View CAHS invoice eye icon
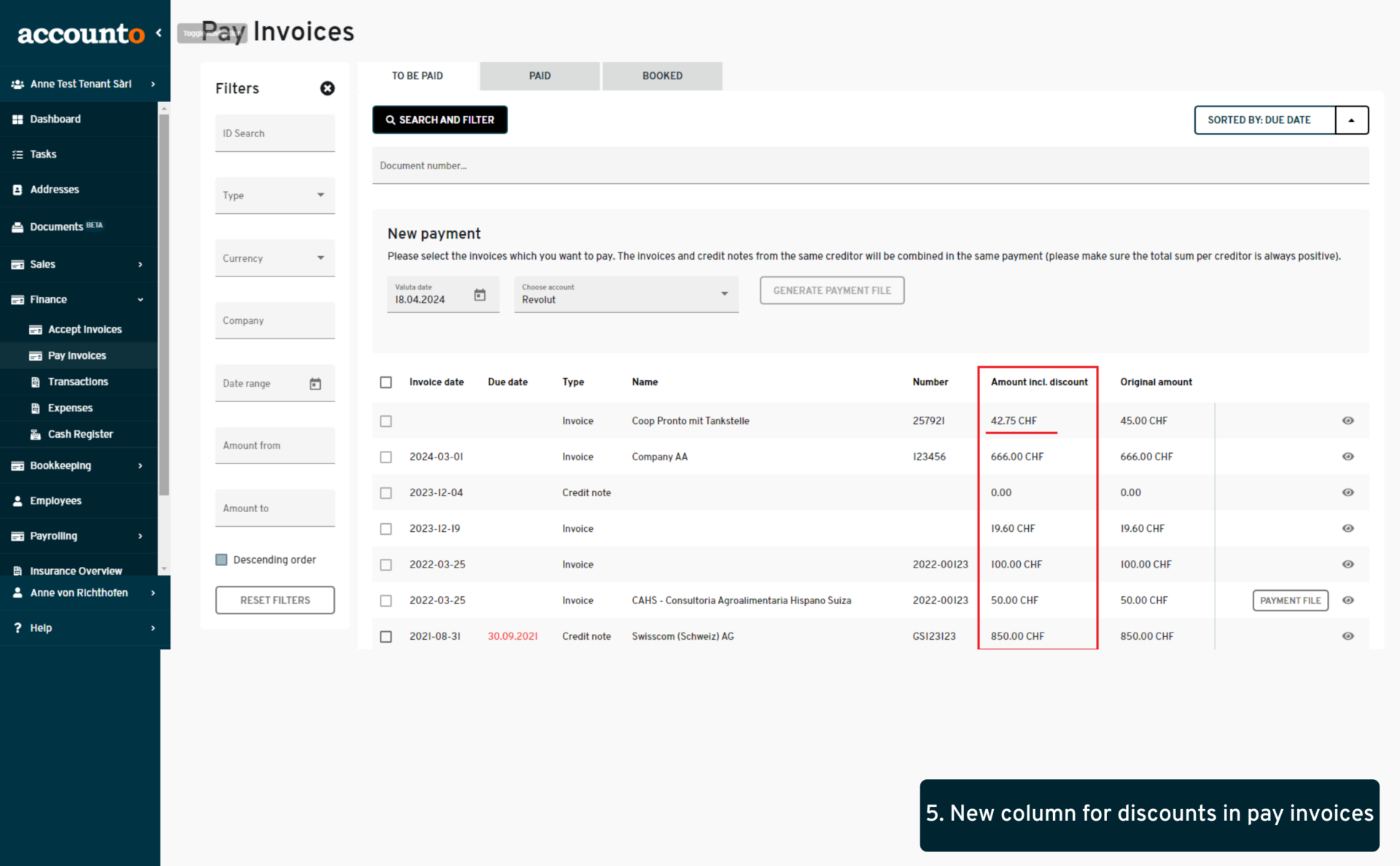Screen dimensions: 1400x866 pos(1347,600)
